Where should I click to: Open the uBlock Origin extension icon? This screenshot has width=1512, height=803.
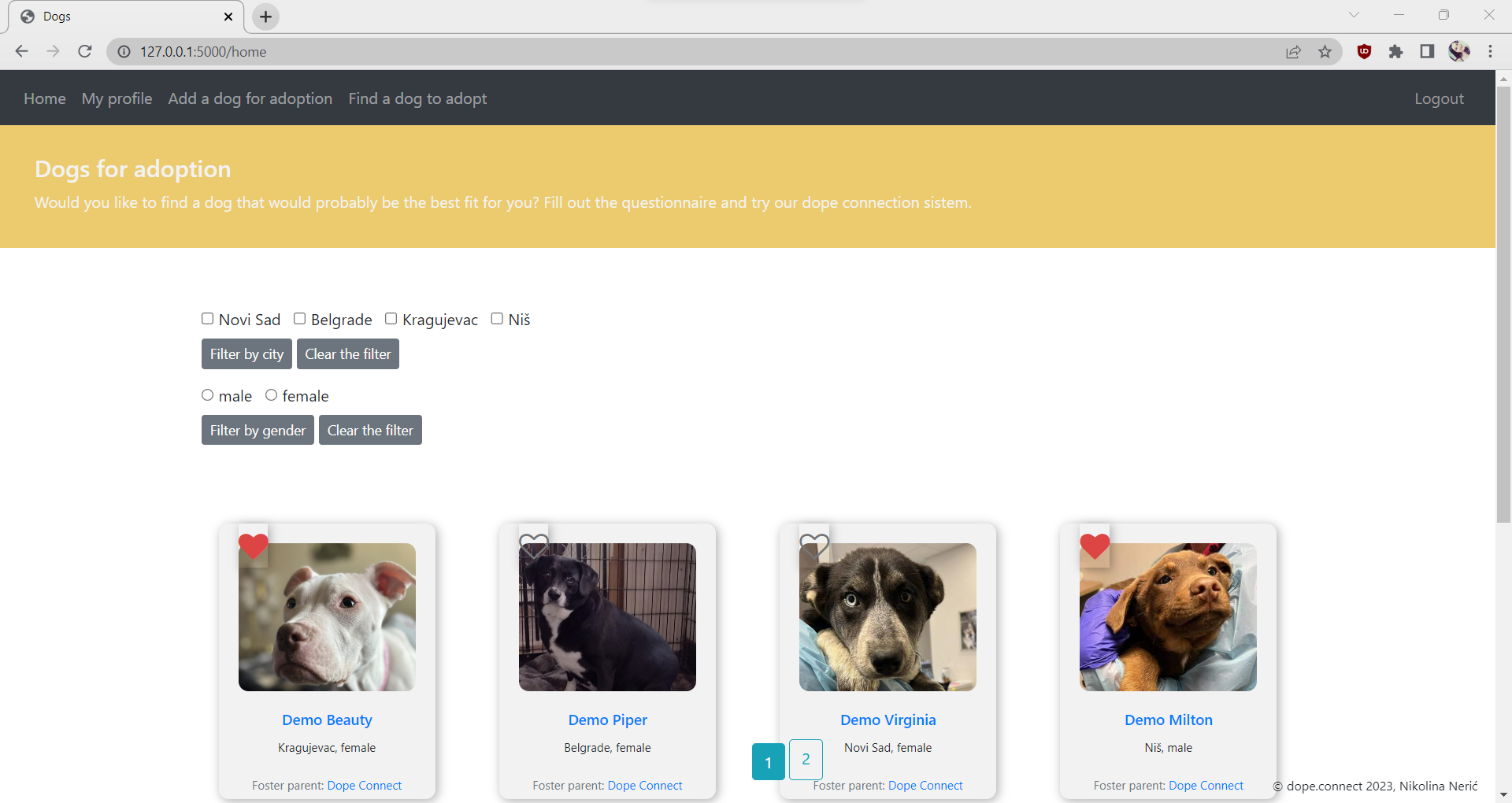click(x=1364, y=51)
